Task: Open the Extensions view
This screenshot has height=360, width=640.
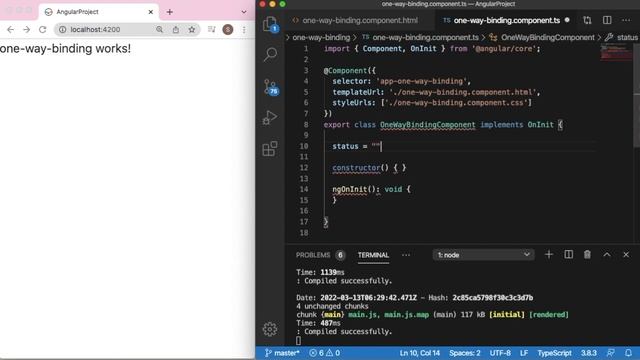Action: (x=270, y=149)
